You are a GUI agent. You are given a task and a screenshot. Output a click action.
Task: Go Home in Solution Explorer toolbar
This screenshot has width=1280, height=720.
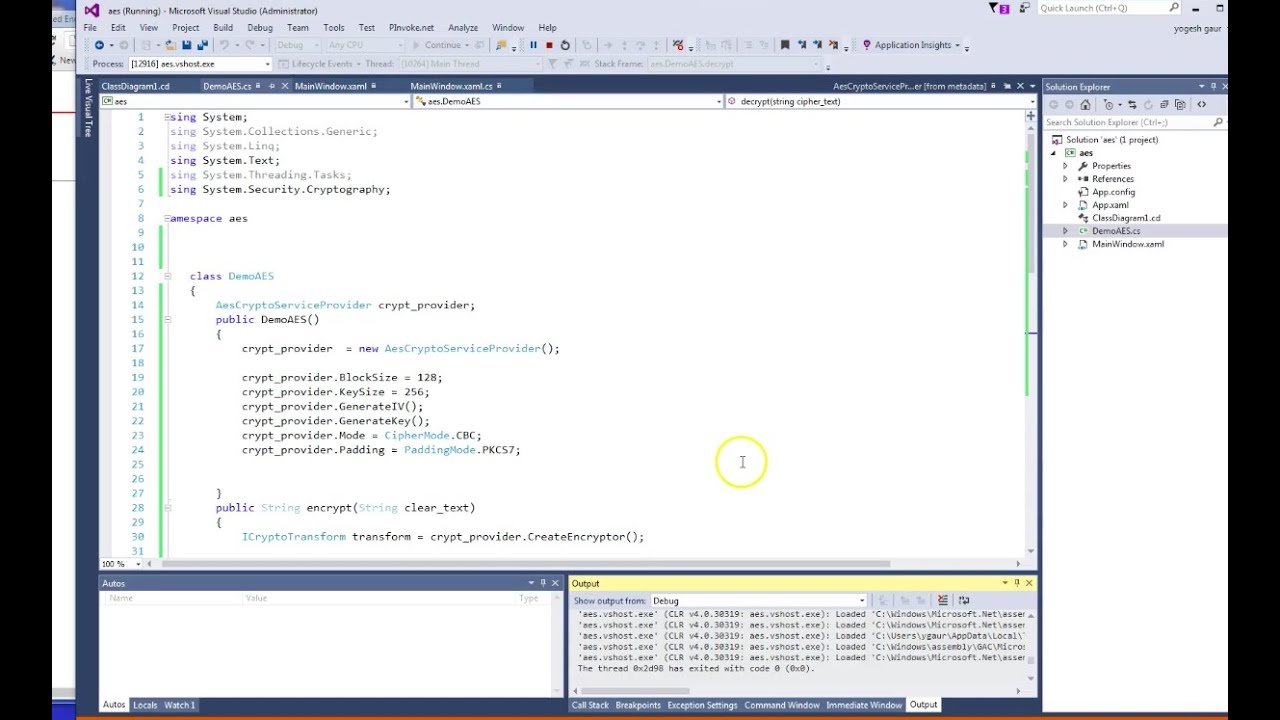[x=1085, y=104]
